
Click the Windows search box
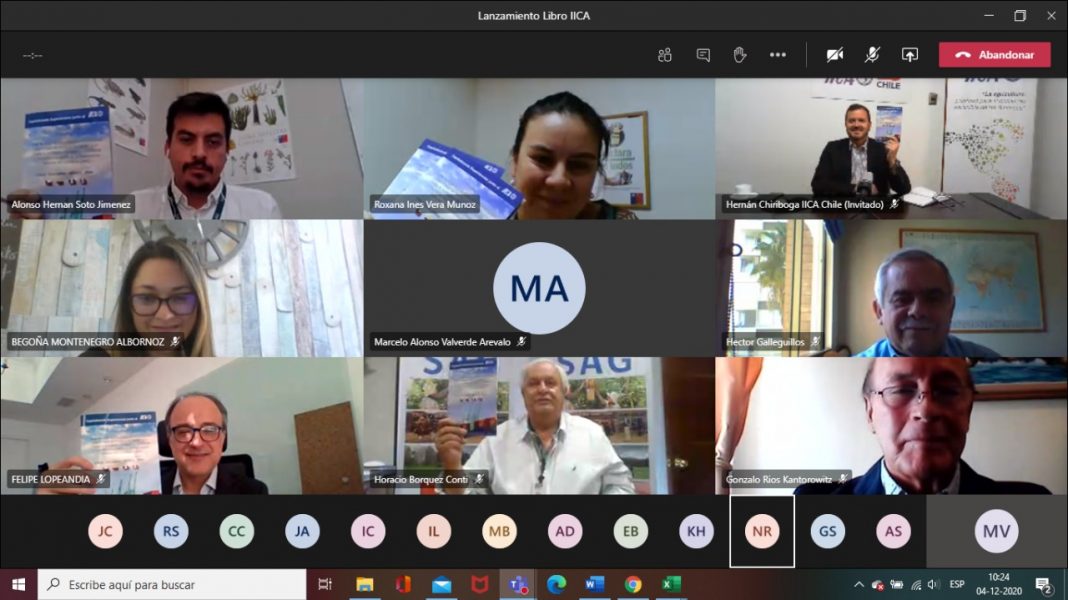172,584
